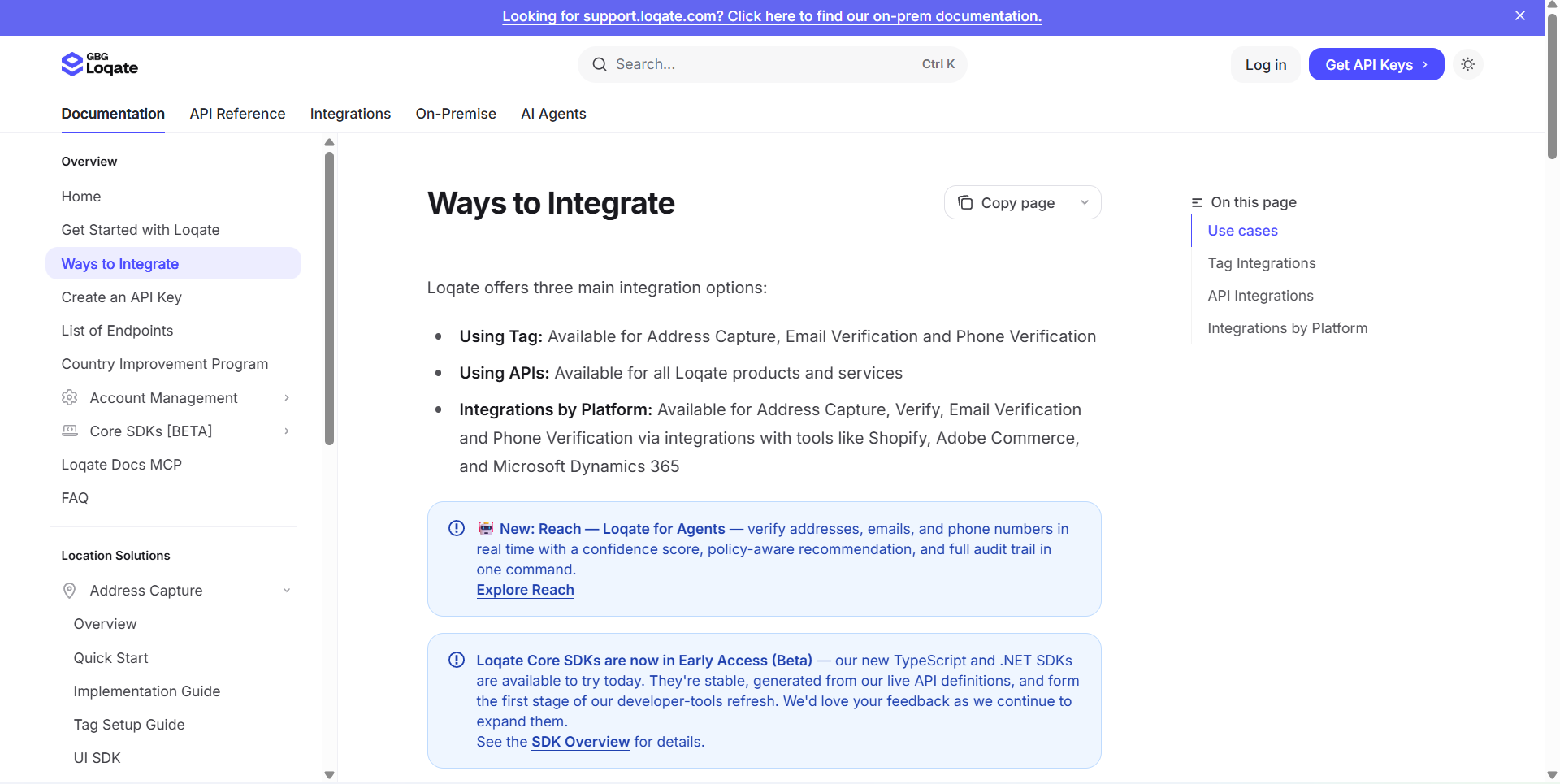
Task: Open the on-prem documentation banner link
Action: [772, 16]
